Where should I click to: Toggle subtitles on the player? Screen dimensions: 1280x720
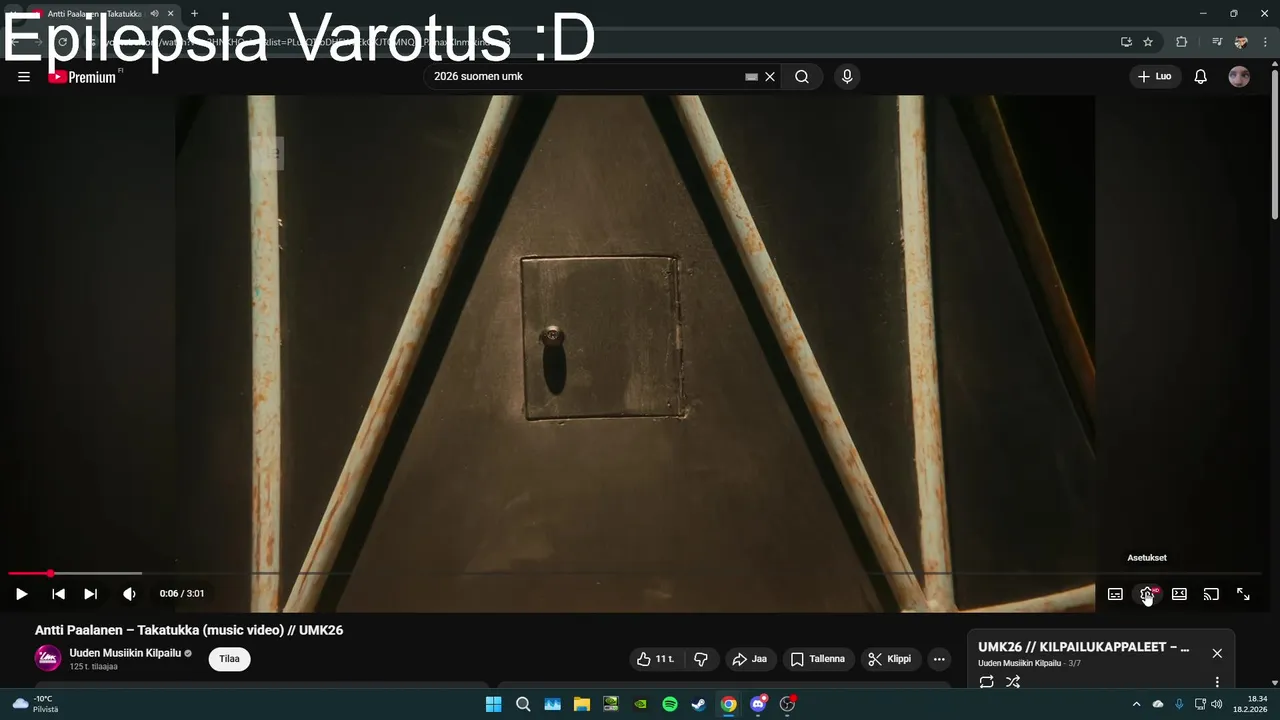1115,594
